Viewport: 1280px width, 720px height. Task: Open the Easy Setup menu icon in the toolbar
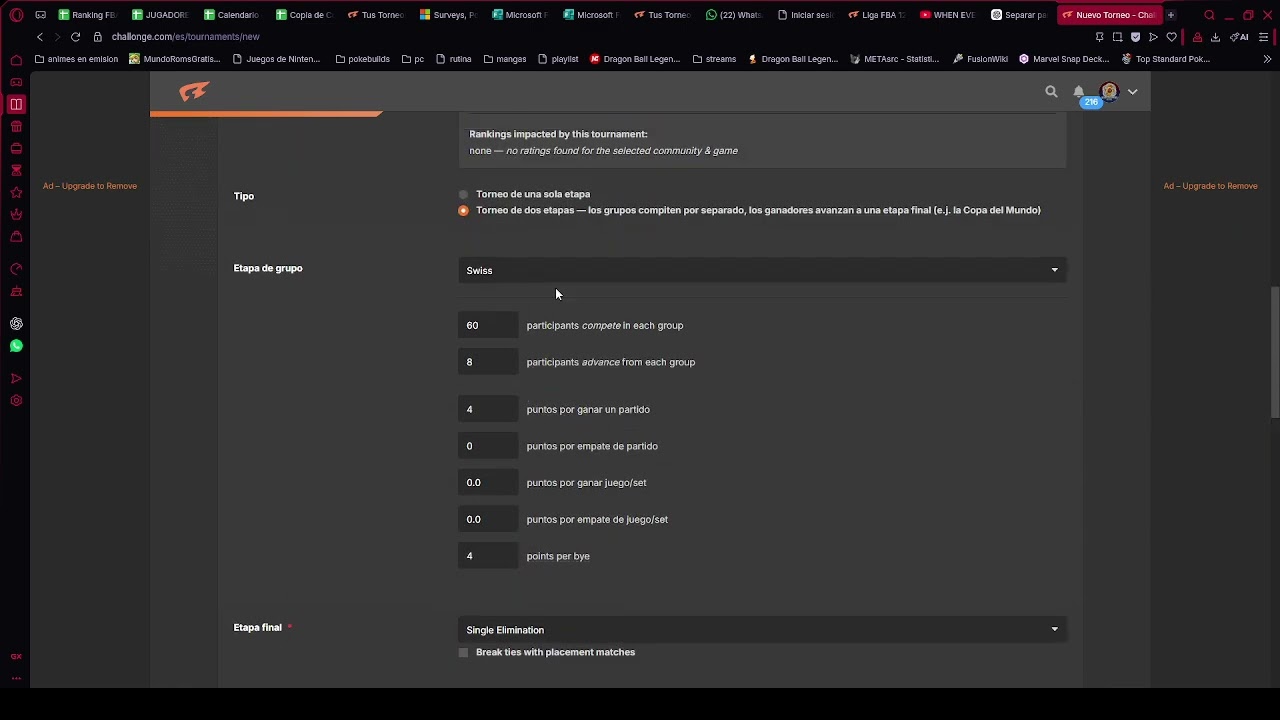pyautogui.click(x=1264, y=37)
